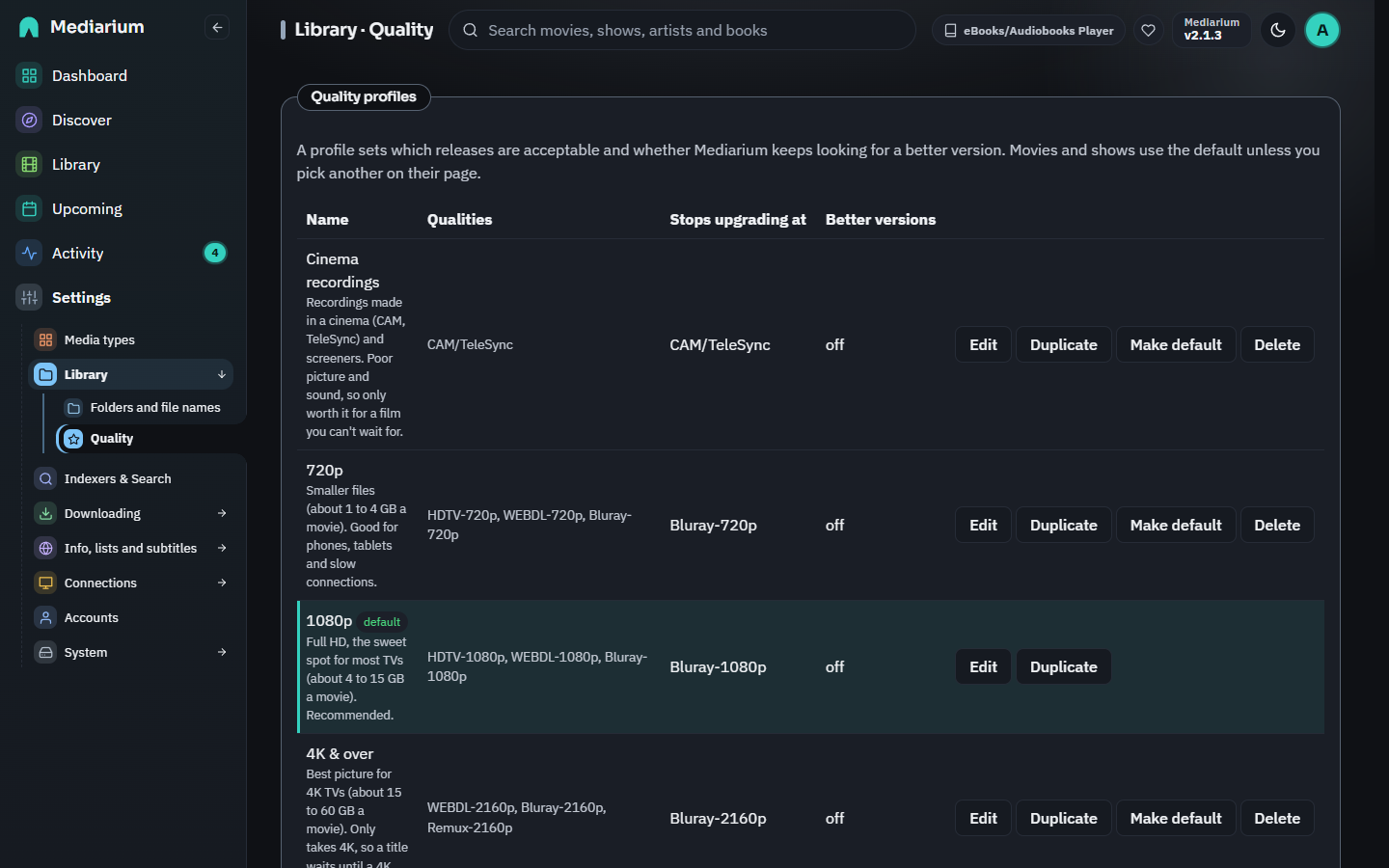The image size is (1389, 868).
Task: Toggle dark mode with the moon icon
Action: (x=1278, y=30)
